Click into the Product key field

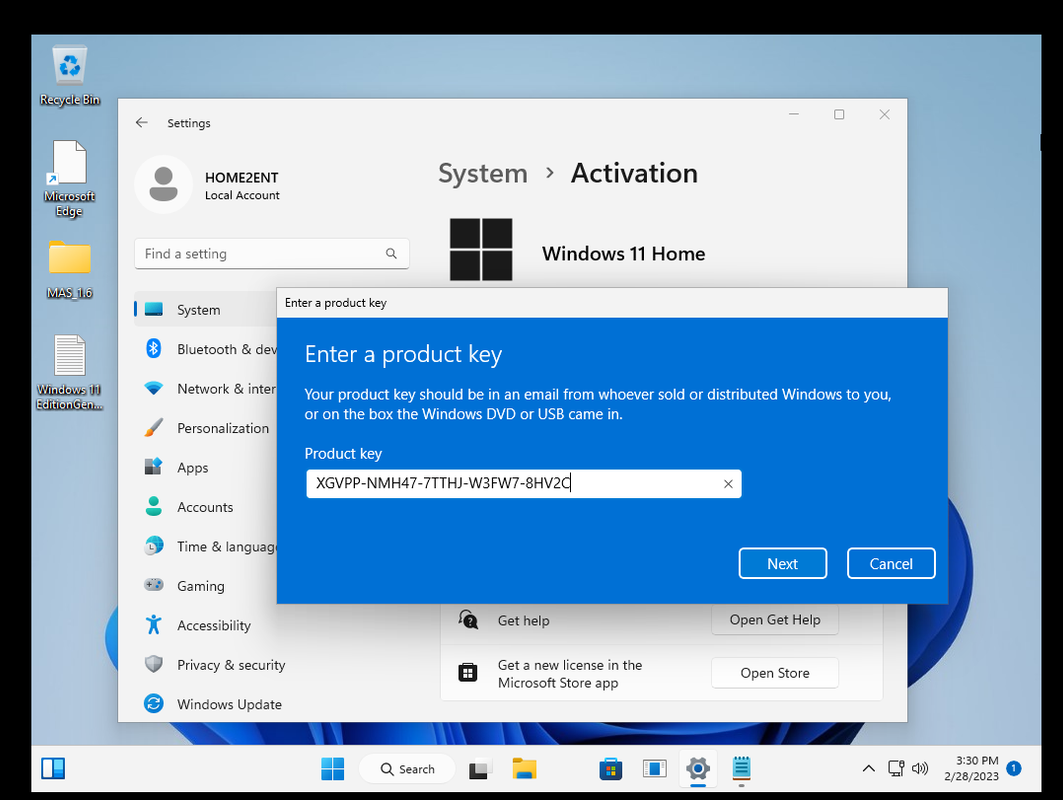[x=523, y=484]
